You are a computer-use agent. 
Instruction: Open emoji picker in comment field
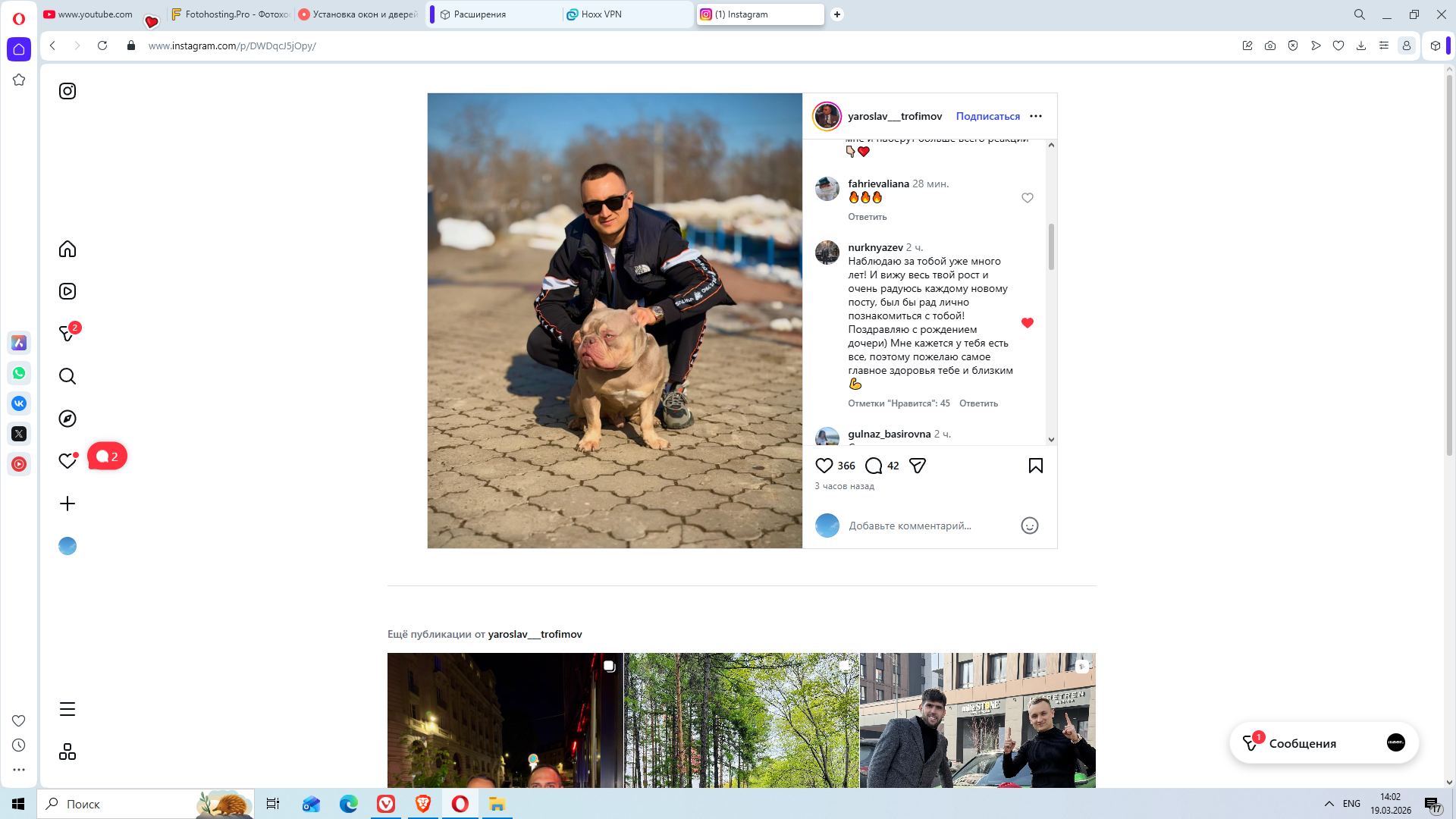[x=1029, y=526]
